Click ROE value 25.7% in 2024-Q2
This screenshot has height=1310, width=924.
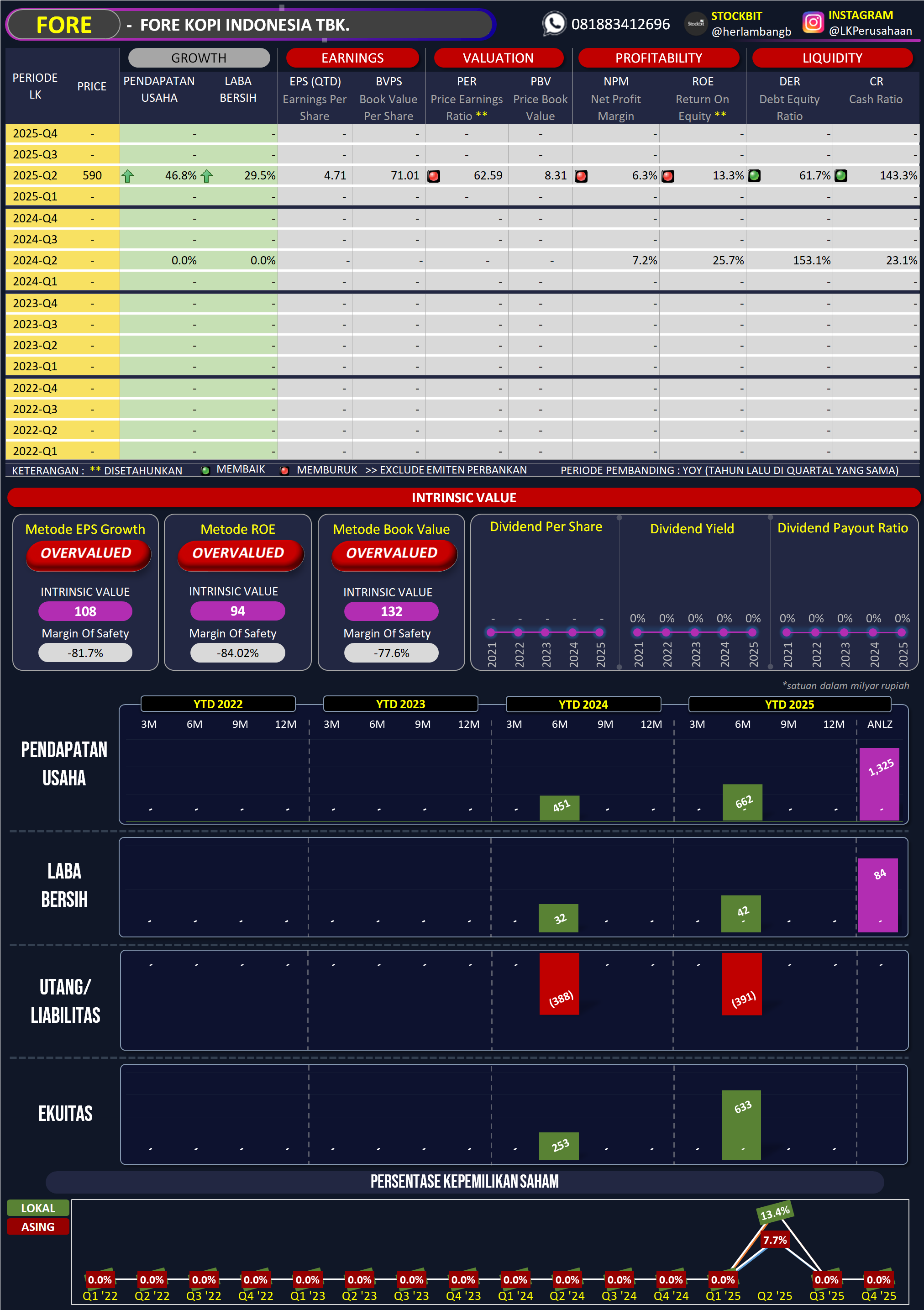pyautogui.click(x=728, y=260)
